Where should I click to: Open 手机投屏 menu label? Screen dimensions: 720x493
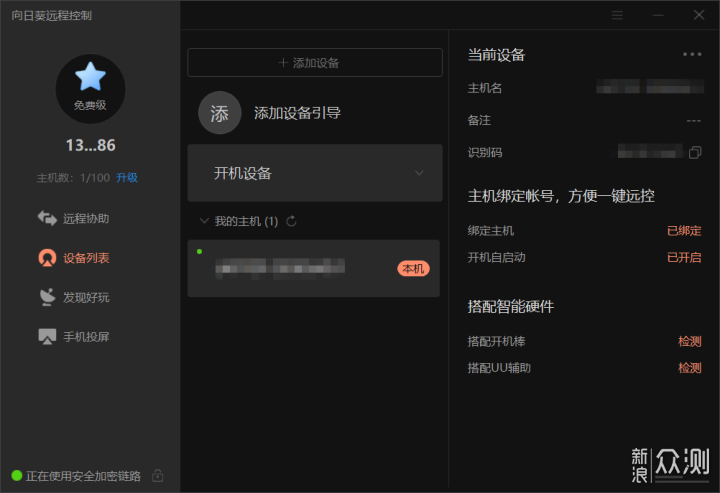[x=86, y=337]
